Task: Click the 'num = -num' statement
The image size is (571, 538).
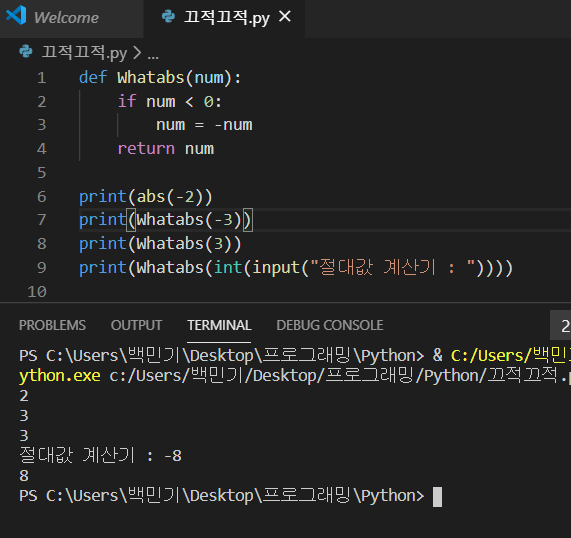Action: point(204,125)
